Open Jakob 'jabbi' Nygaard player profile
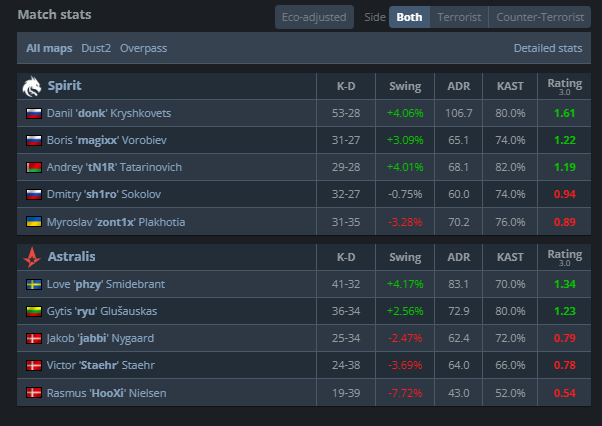Screen dimensions: 602x426 (x=100, y=338)
